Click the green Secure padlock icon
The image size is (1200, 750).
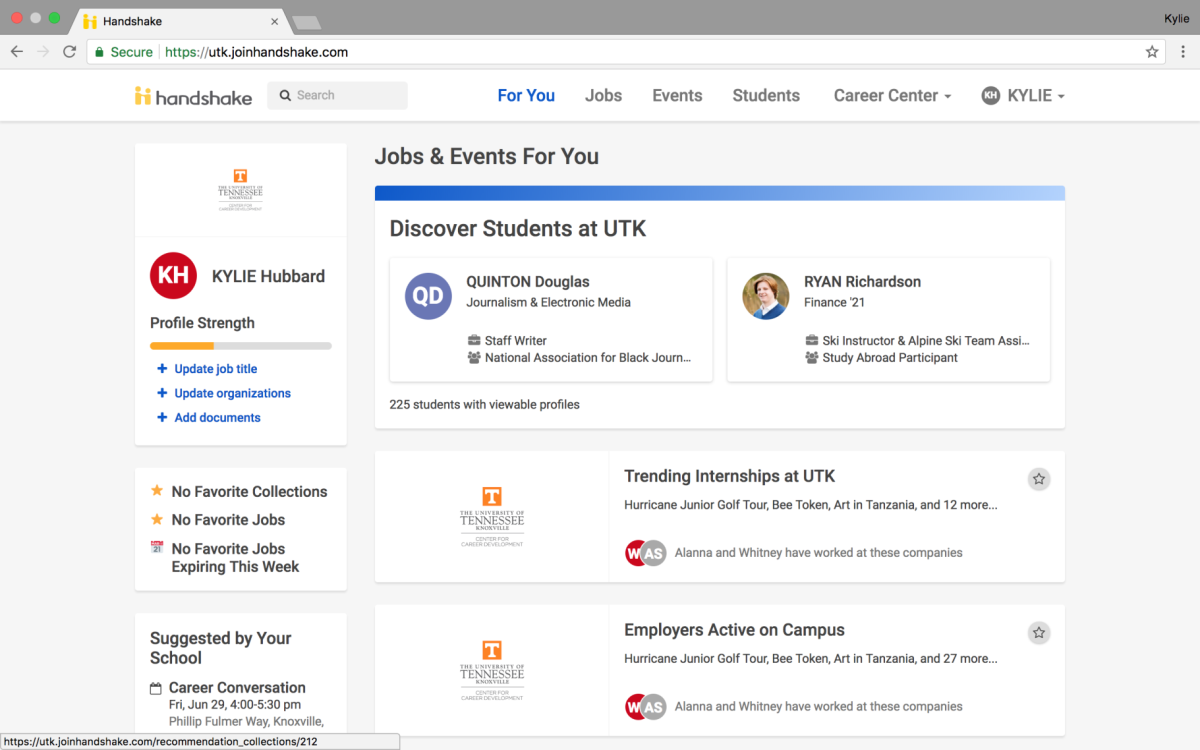[x=99, y=52]
